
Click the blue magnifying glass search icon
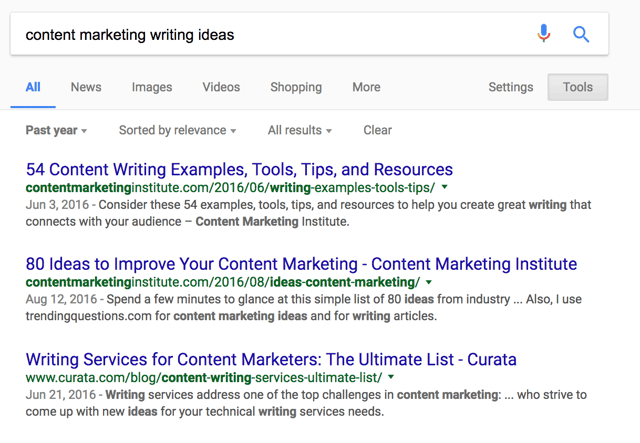click(x=581, y=34)
